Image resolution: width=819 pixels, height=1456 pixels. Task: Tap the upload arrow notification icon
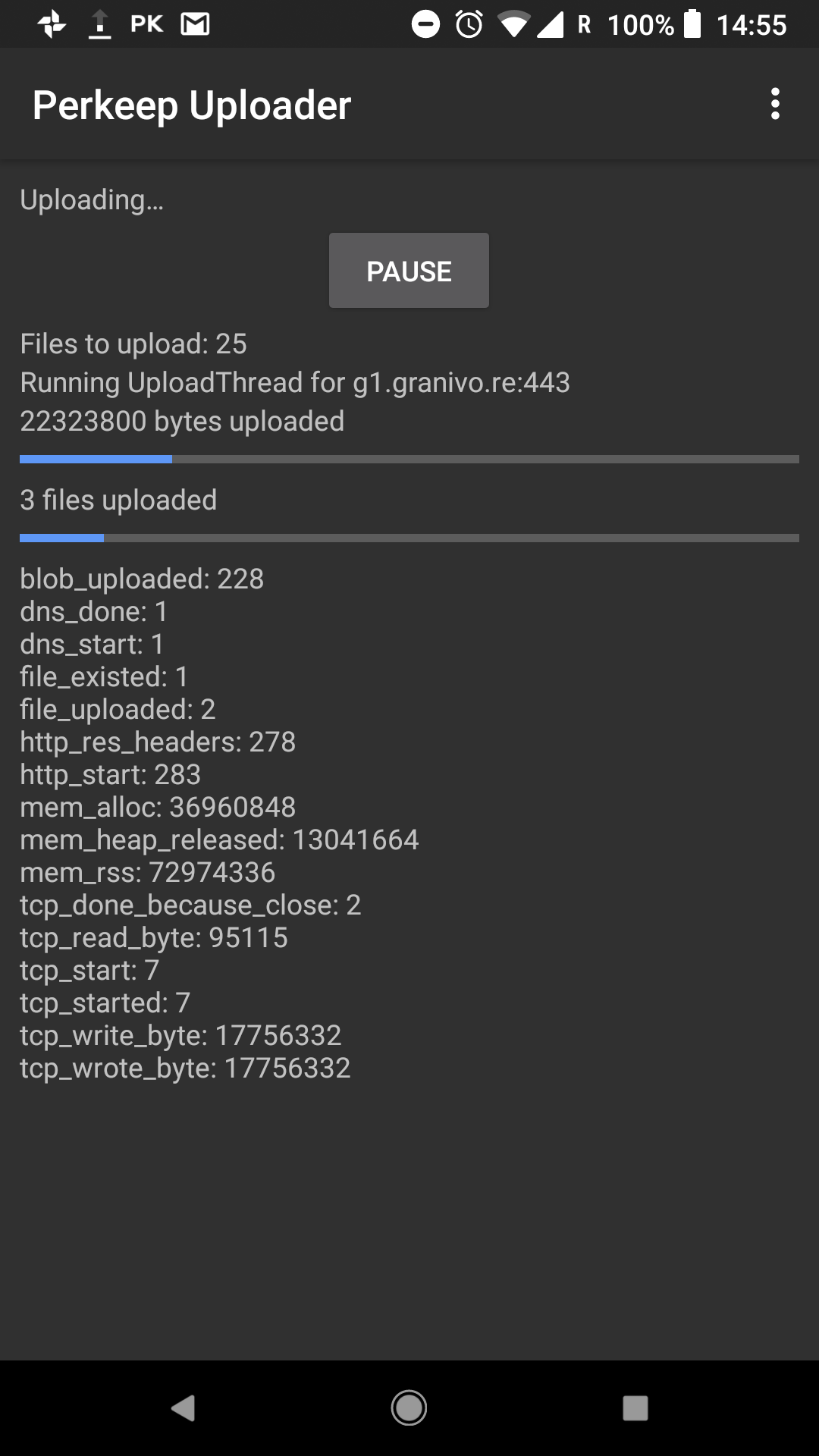click(99, 24)
